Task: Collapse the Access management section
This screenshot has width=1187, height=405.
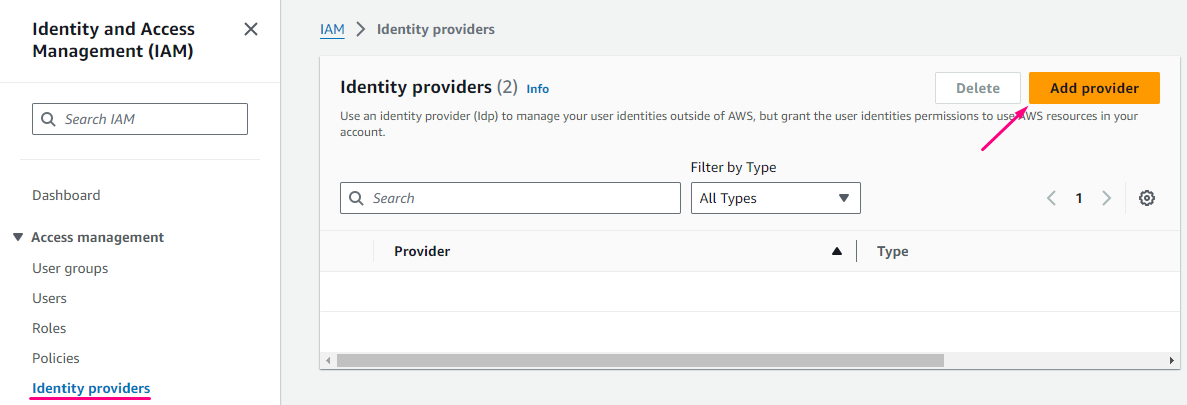Action: 18,237
